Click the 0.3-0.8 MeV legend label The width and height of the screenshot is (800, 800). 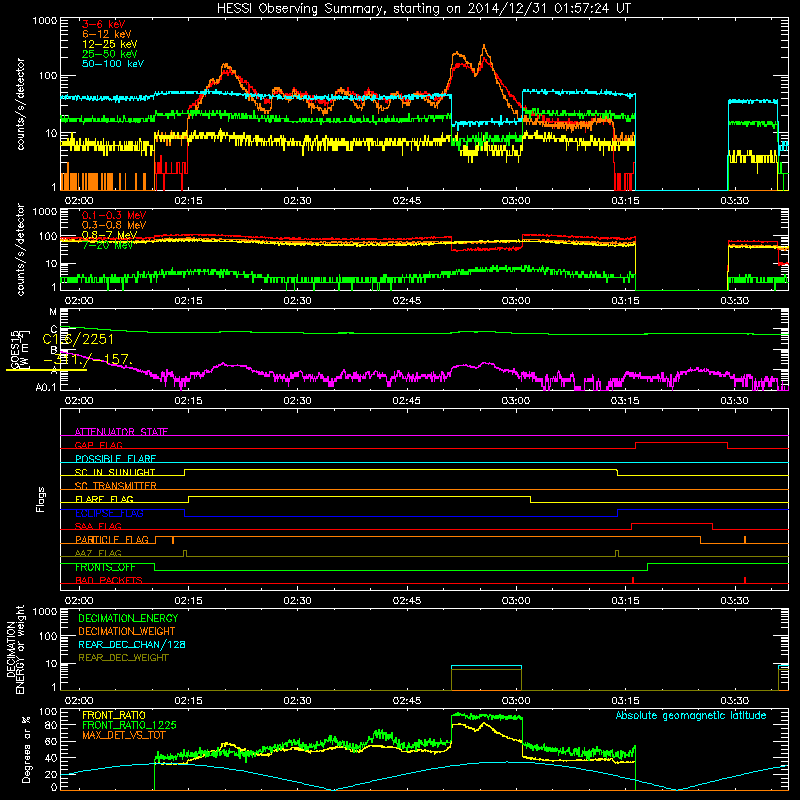(x=114, y=225)
